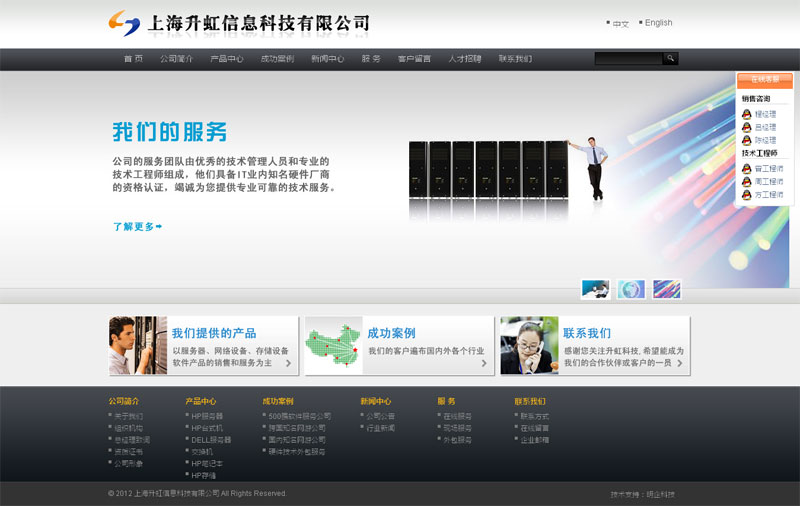The height and width of the screenshot is (506, 800).
Task: Open 客户留言 in the navigation bar
Action: click(414, 59)
